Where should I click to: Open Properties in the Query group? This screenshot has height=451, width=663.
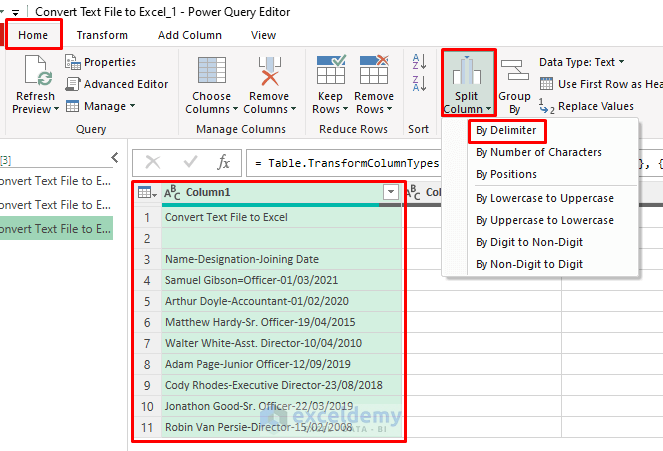101,62
